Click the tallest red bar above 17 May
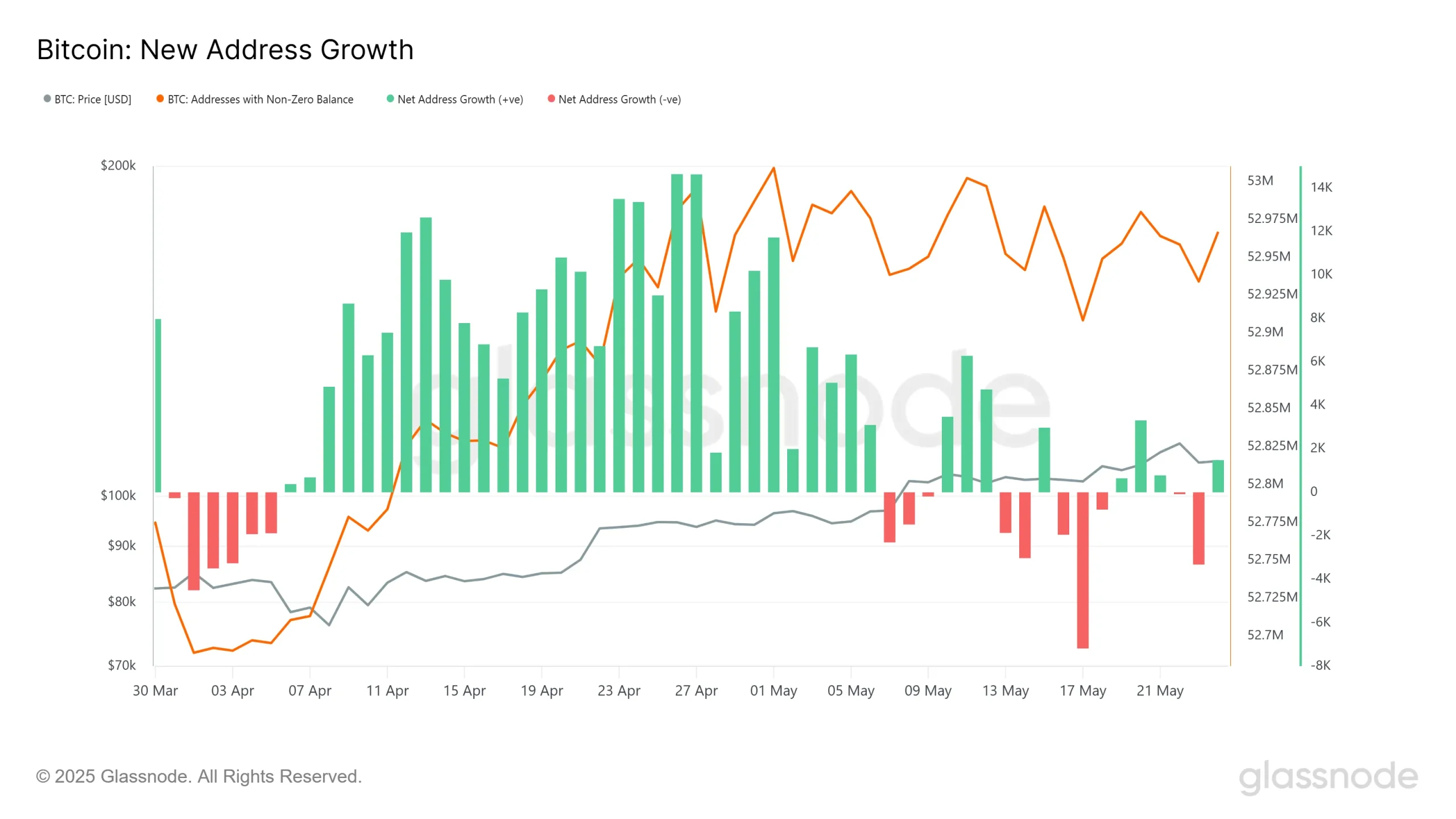Image resolution: width=1456 pixels, height=819 pixels. coord(1082,570)
